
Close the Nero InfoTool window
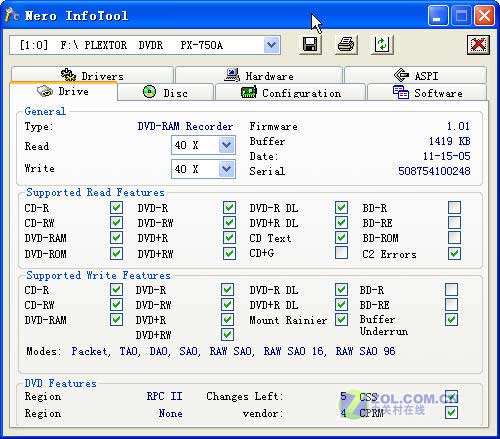(484, 15)
